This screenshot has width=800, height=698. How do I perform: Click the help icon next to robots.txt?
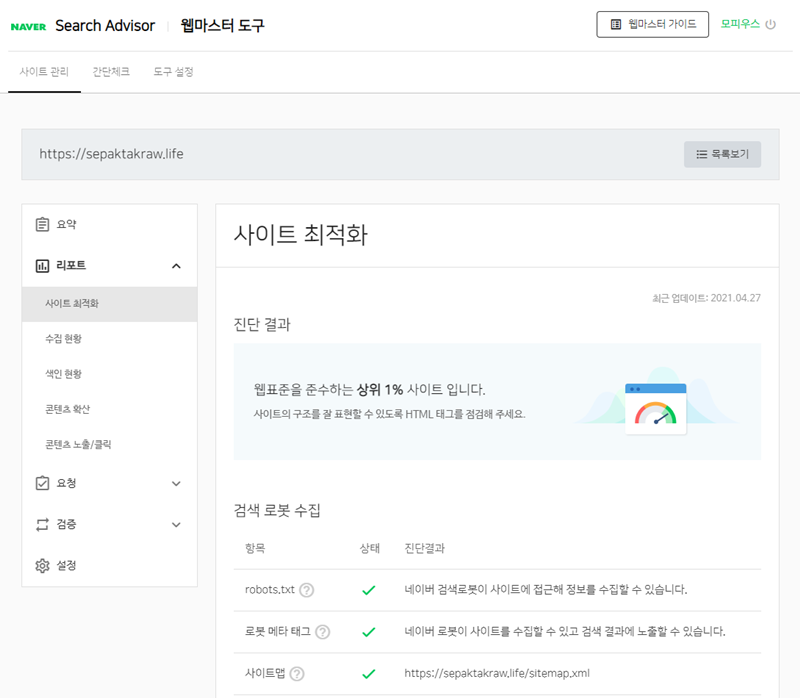tap(306, 590)
